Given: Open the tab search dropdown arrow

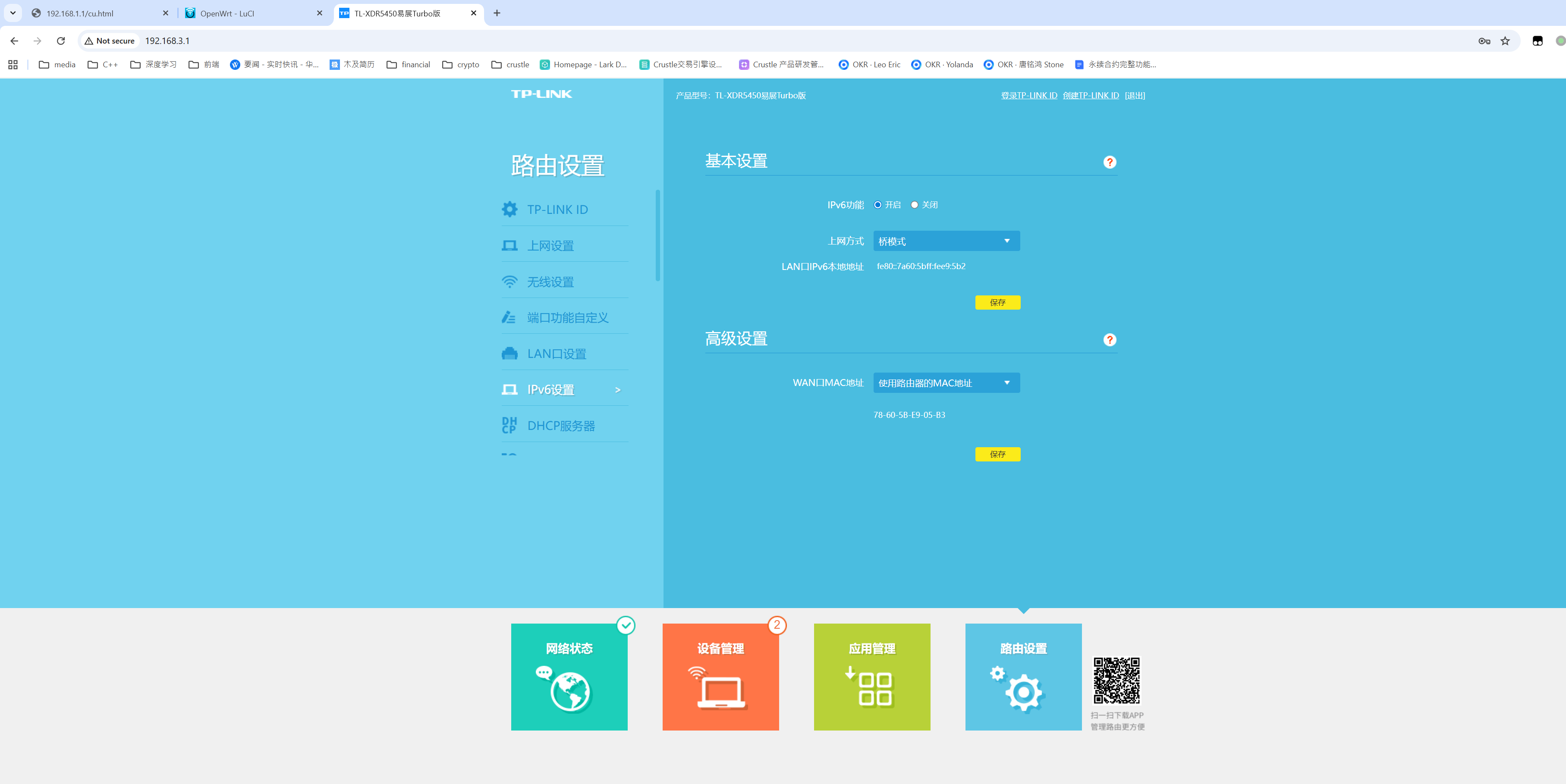Looking at the screenshot, I should tap(13, 13).
